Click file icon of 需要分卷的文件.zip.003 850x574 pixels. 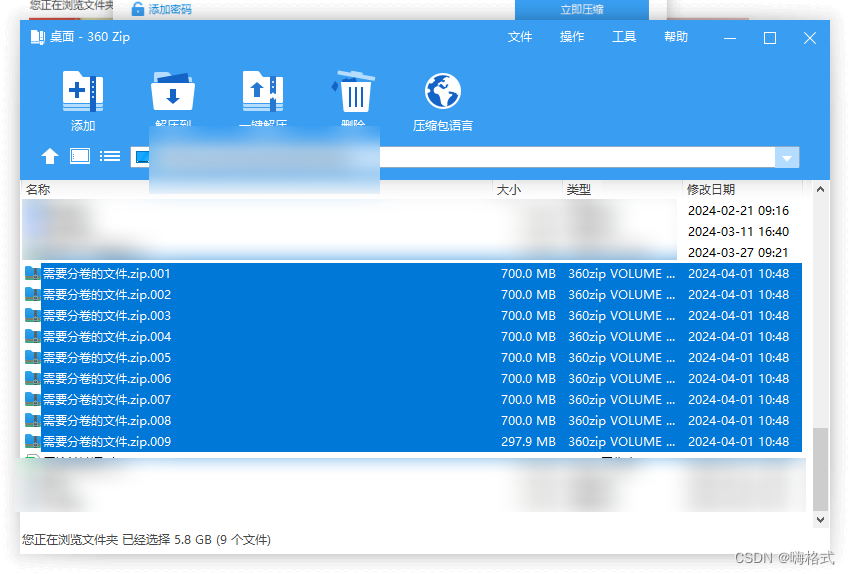[33, 315]
